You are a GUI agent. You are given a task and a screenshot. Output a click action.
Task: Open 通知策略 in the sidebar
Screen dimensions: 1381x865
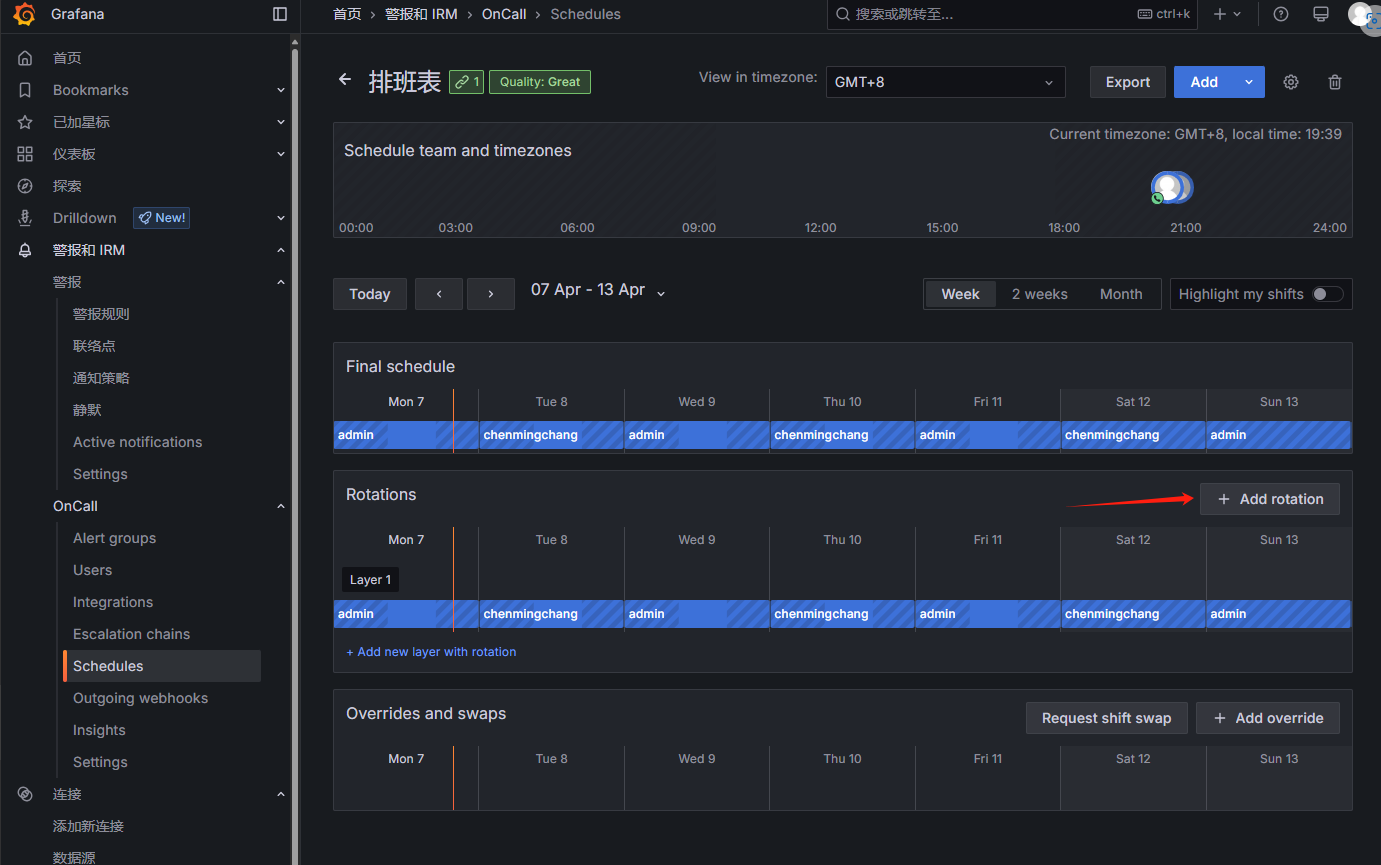101,378
